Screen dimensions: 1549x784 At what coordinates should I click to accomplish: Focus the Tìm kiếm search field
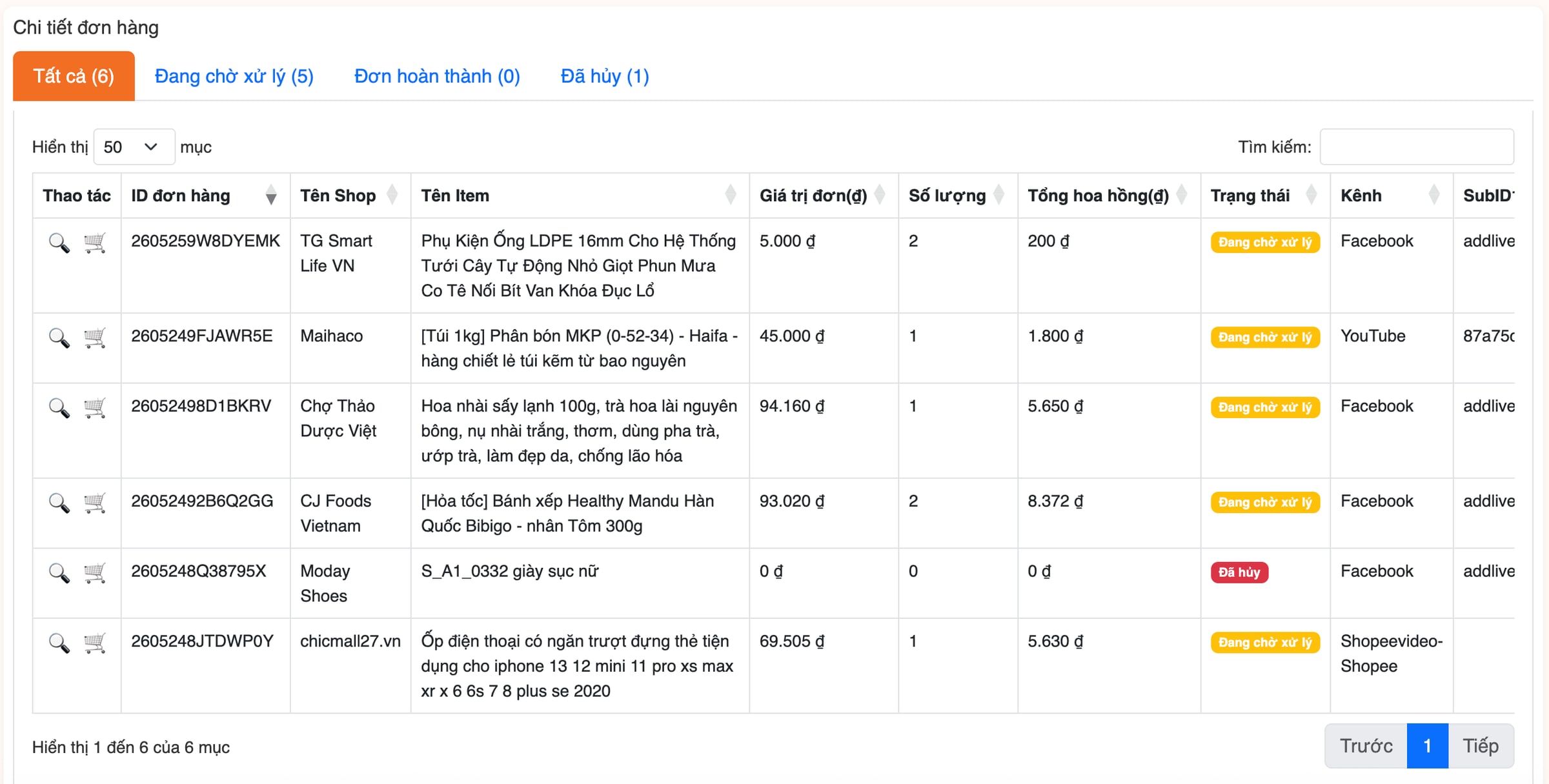coord(1417,147)
